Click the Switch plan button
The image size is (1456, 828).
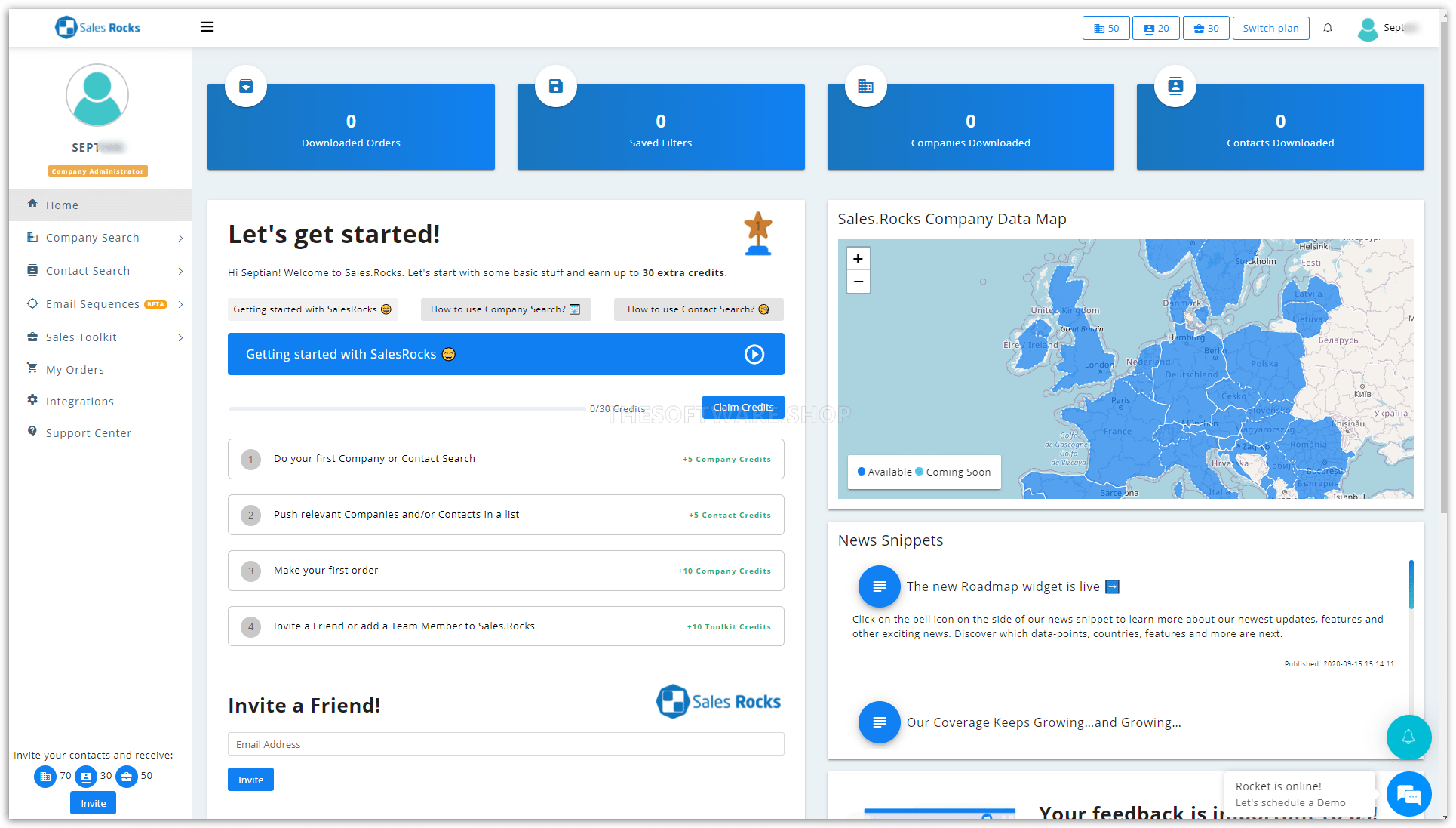1270,27
